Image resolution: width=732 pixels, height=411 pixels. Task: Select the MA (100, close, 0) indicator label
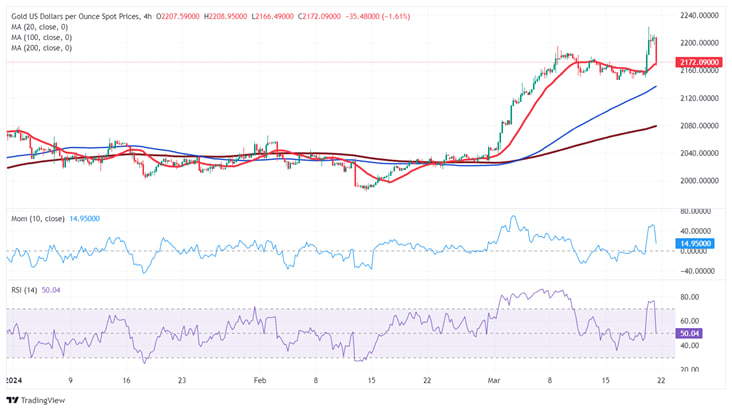(x=42, y=37)
